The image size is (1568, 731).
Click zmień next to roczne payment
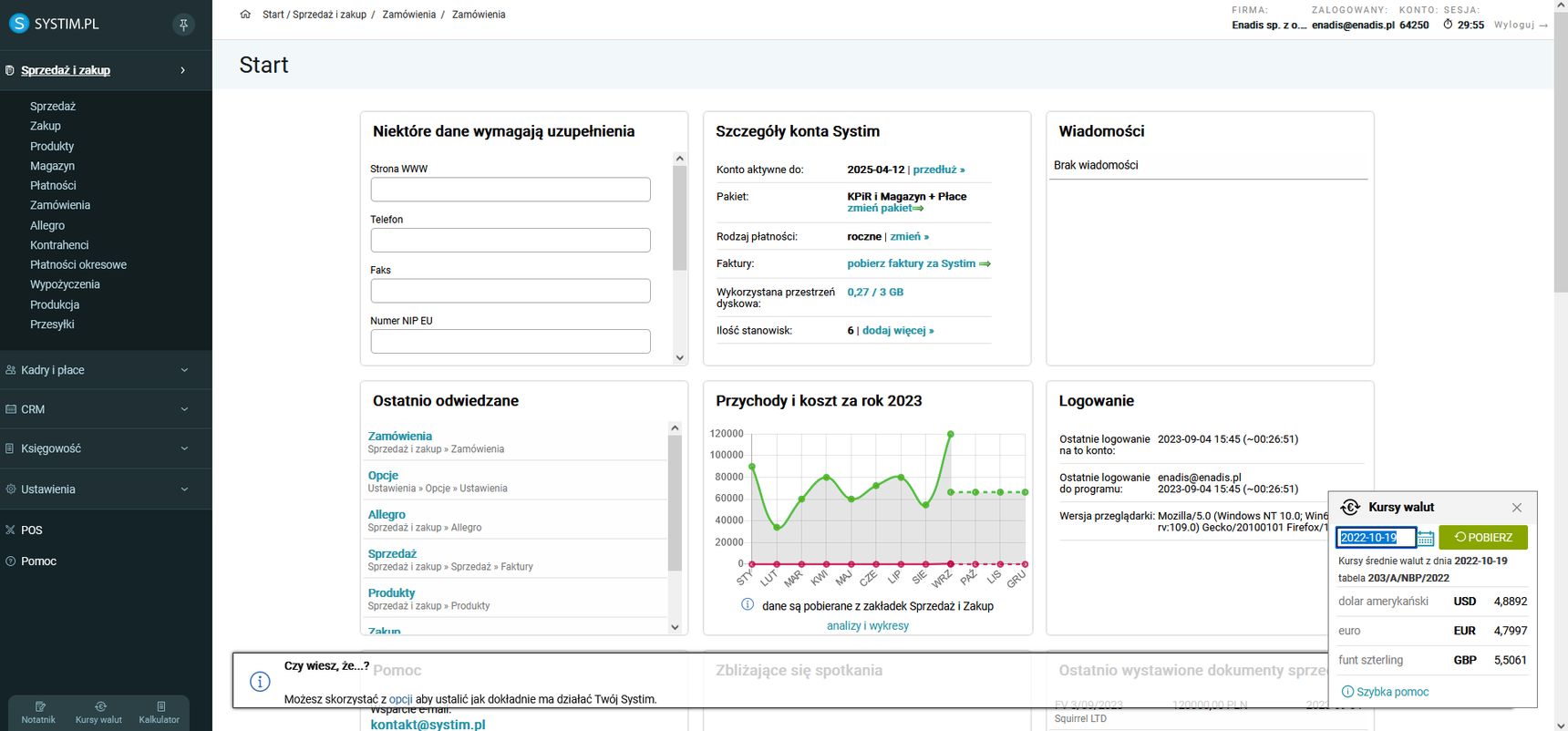click(x=909, y=236)
